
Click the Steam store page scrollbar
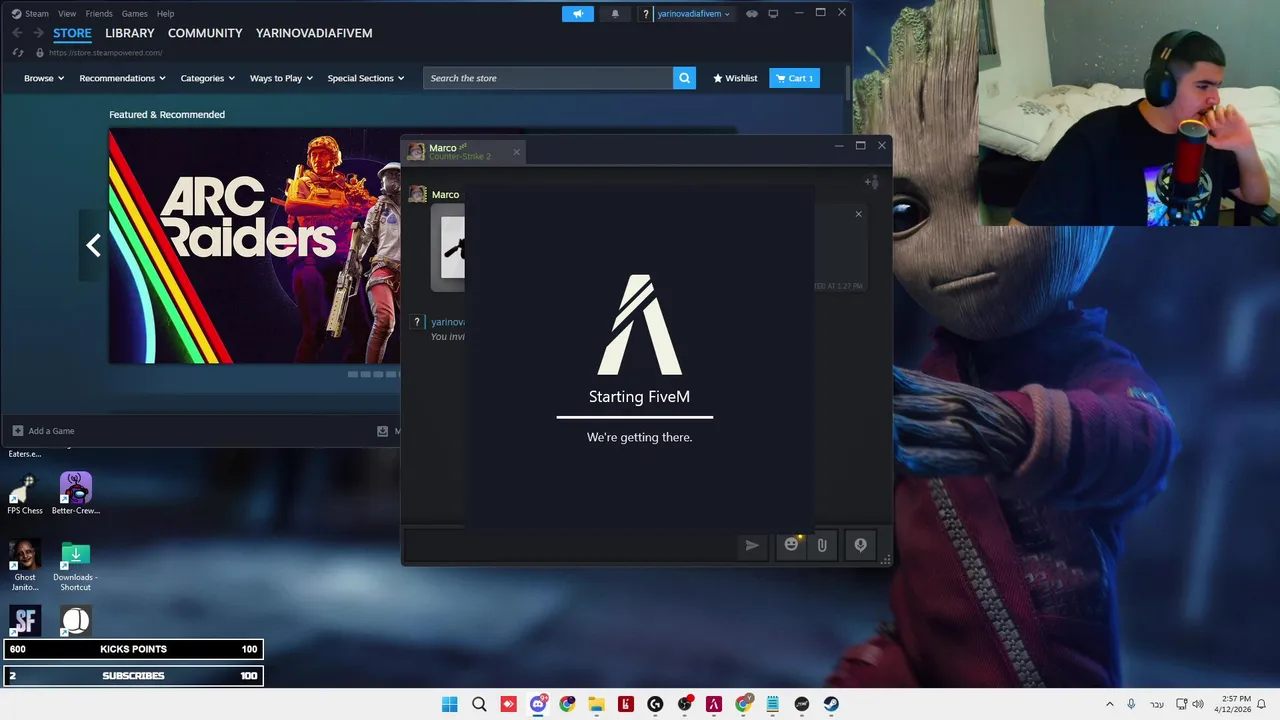click(x=848, y=82)
